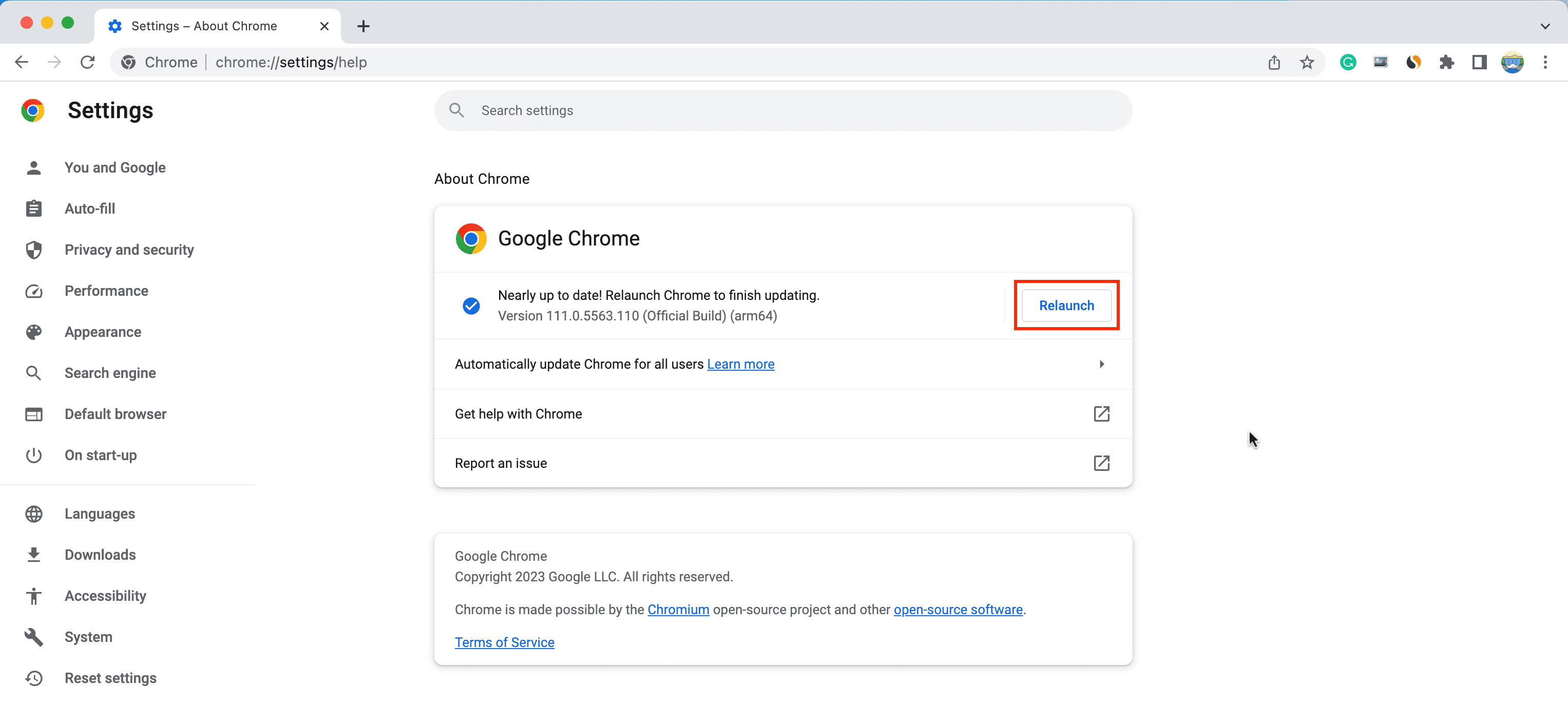
Task: Open Languages settings section
Action: tap(99, 513)
